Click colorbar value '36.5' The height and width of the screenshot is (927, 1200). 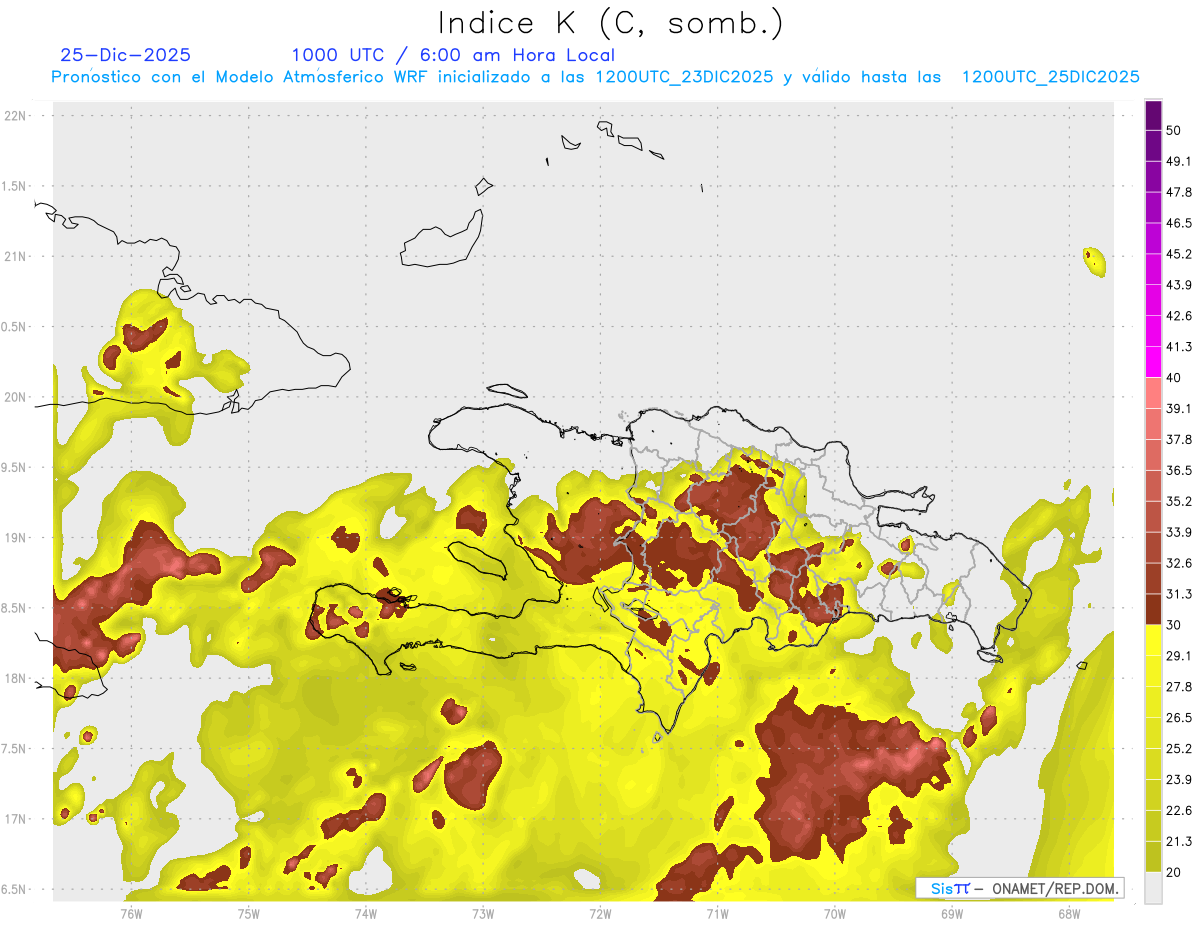click(x=1179, y=470)
